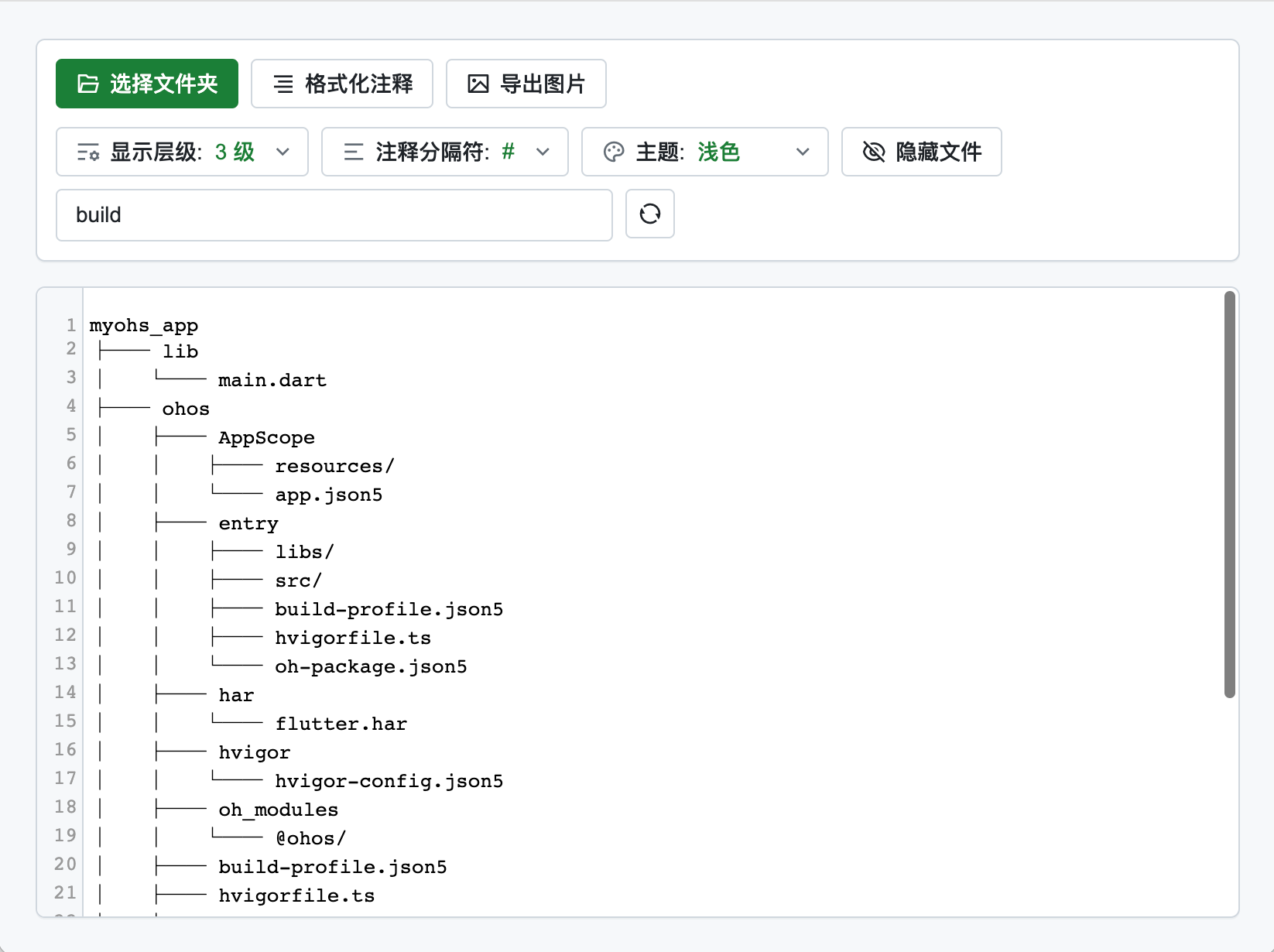This screenshot has height=952, width=1274.
Task: Click build-profile.json5 on line 20
Action: (x=333, y=868)
